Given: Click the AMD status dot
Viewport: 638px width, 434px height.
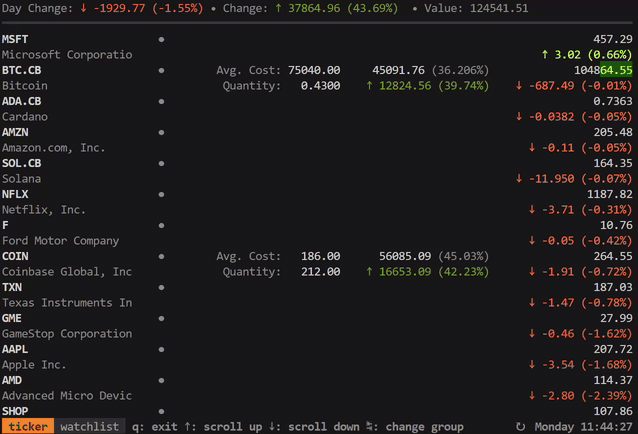Looking at the screenshot, I should pos(162,380).
